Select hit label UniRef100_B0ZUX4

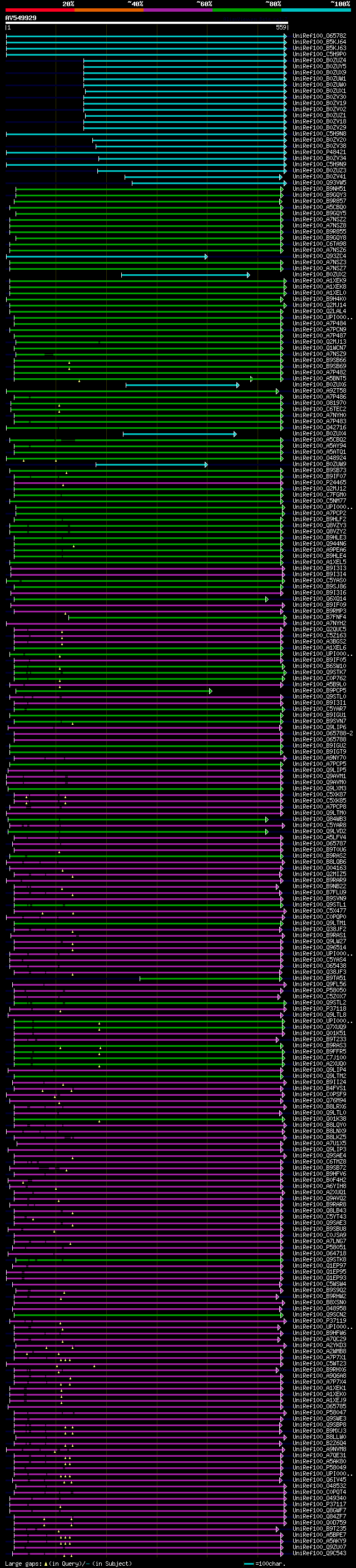[319, 433]
